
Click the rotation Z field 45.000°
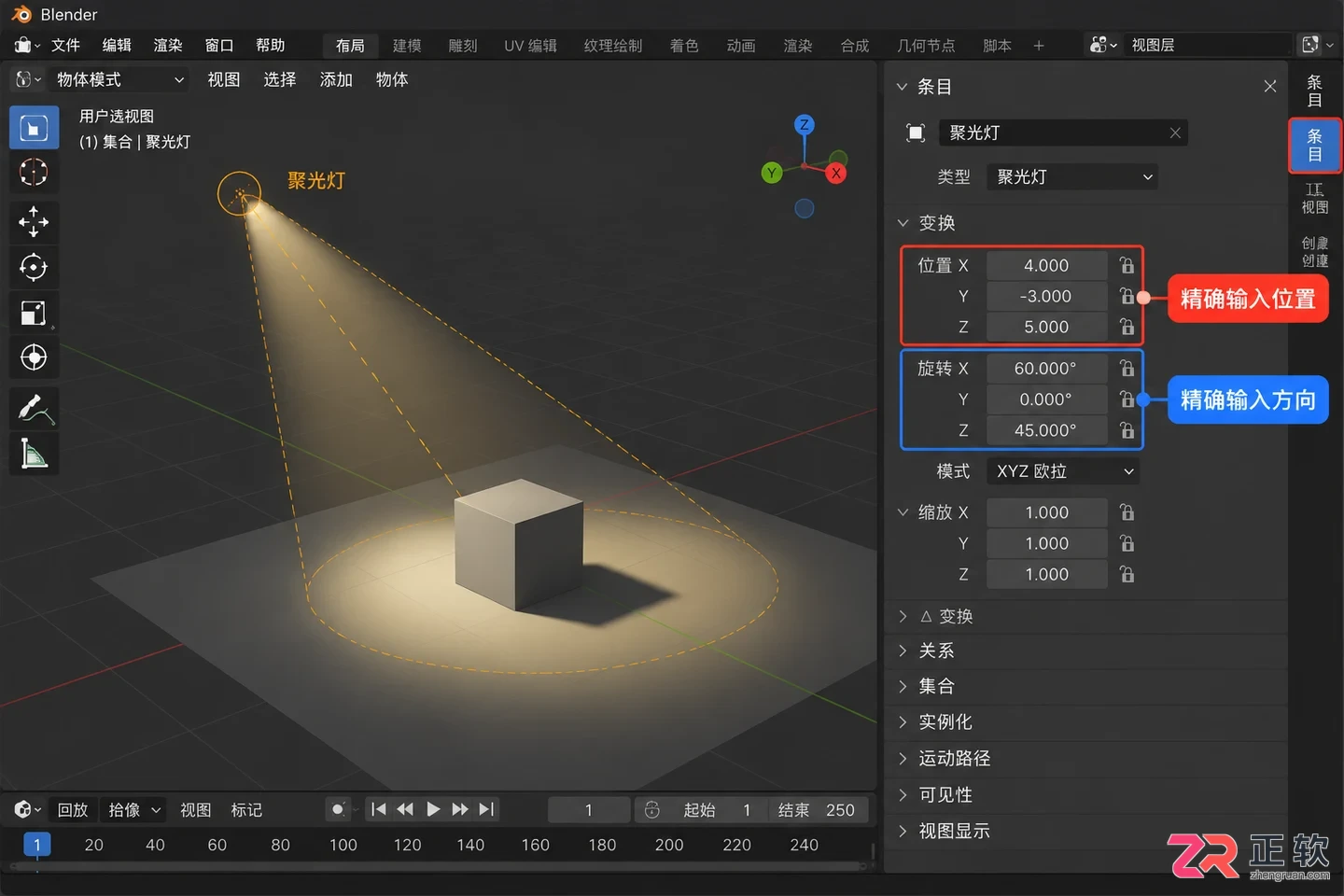tap(1046, 430)
